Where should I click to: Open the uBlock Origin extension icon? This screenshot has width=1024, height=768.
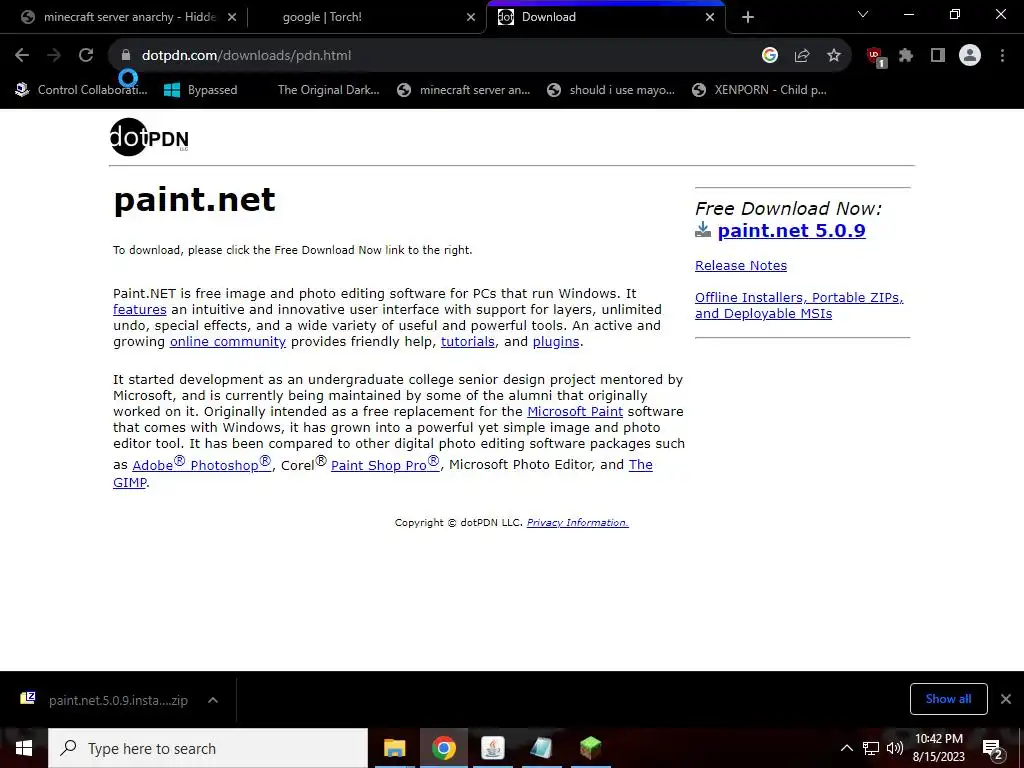pos(875,57)
